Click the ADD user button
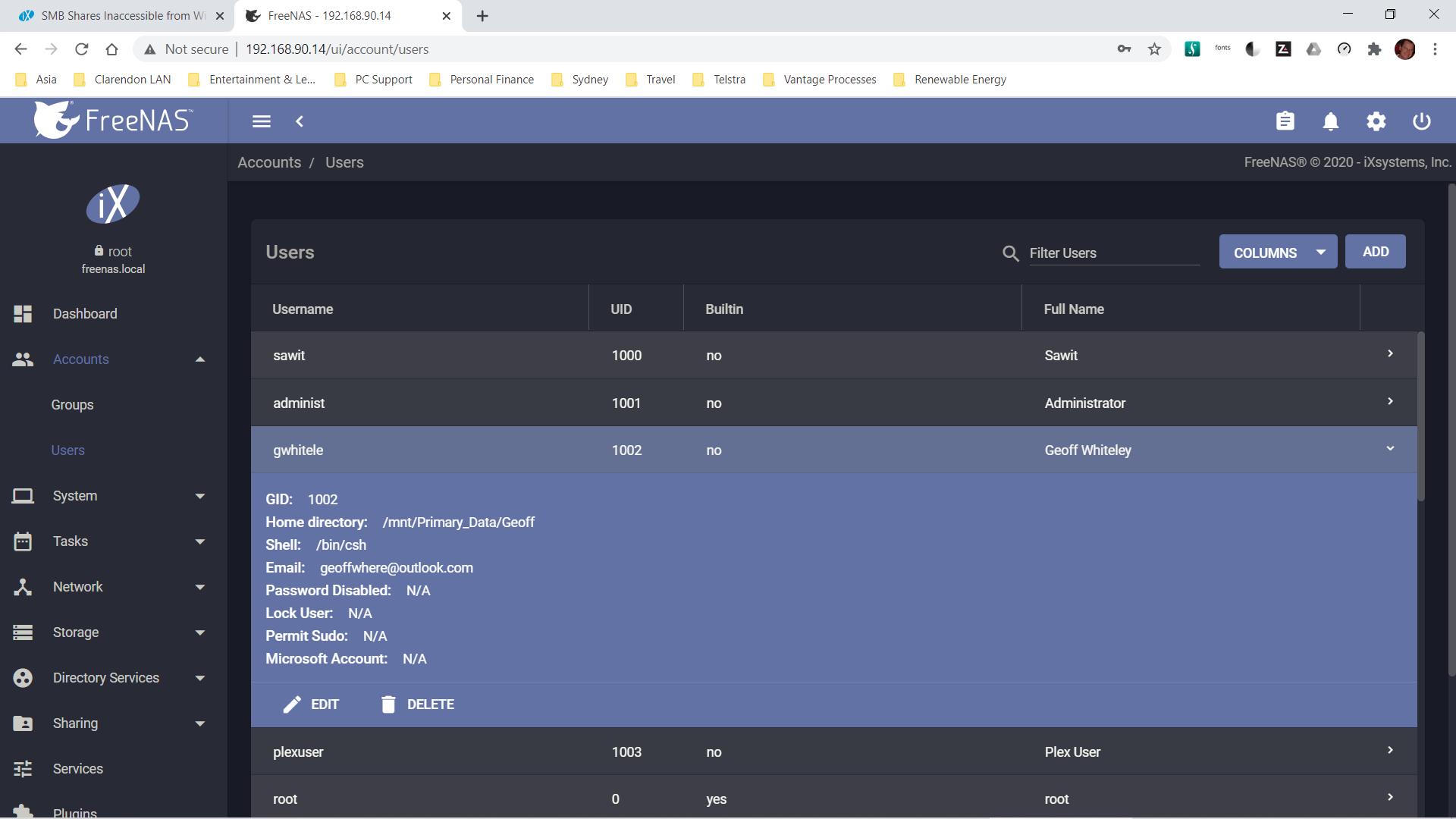Viewport: 1456px width, 819px height. (x=1375, y=252)
